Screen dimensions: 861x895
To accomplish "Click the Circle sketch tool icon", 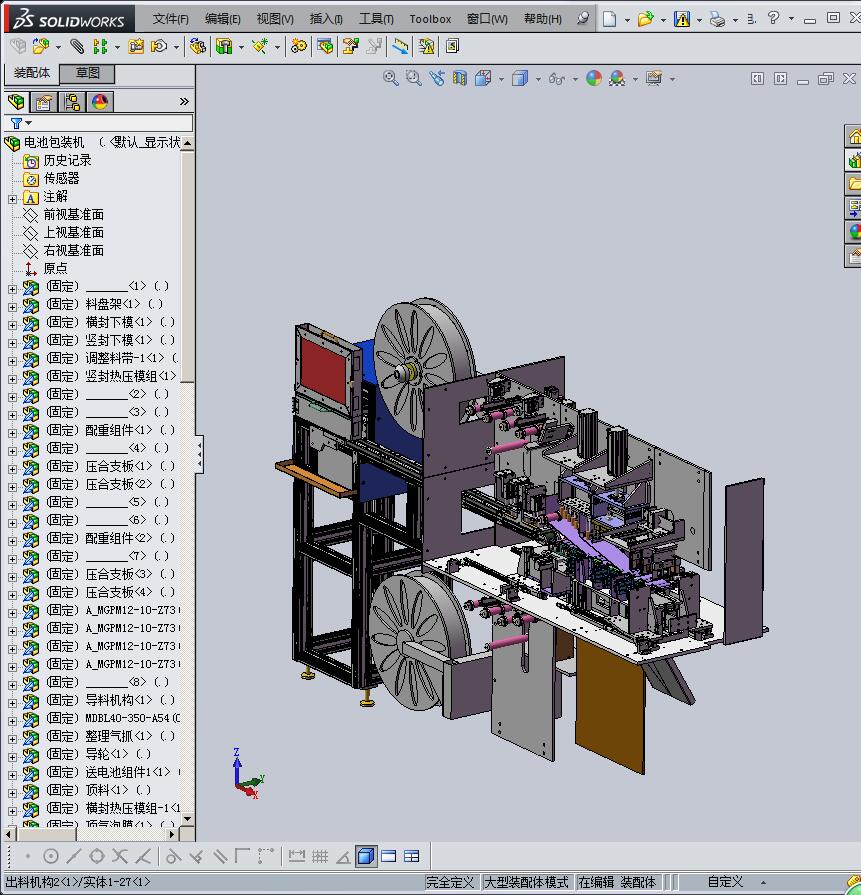I will tap(51, 856).
